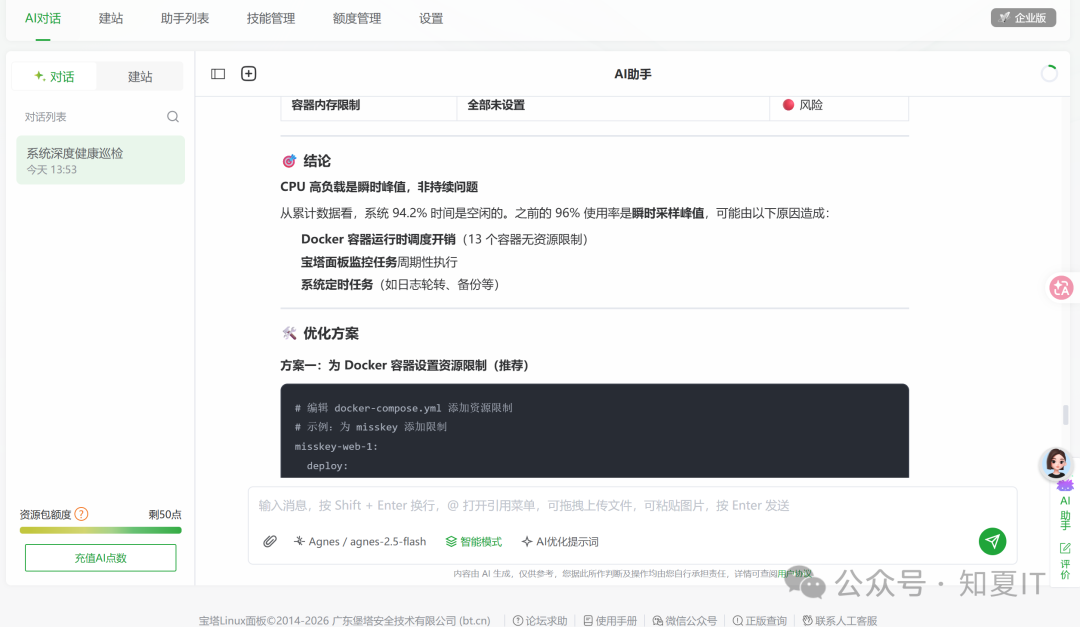Open 技能管理 tab
Screen dimensions: 1080x627
click(x=271, y=19)
